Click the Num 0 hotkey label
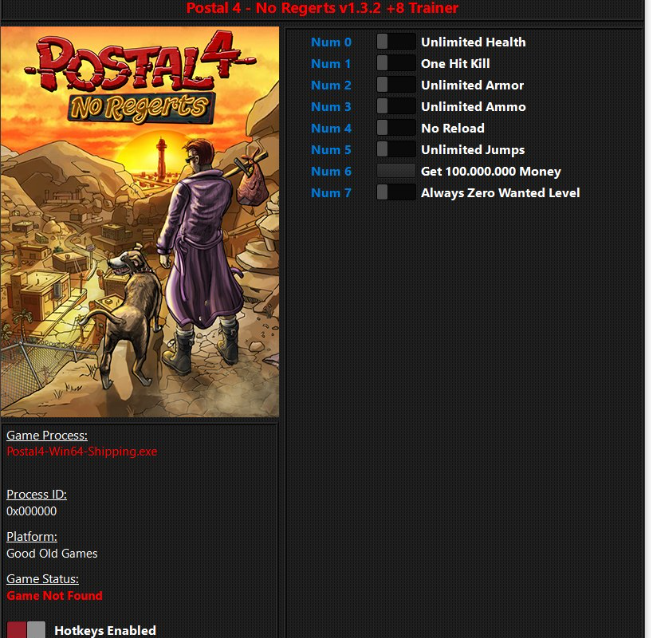The image size is (651, 638). pos(331,42)
